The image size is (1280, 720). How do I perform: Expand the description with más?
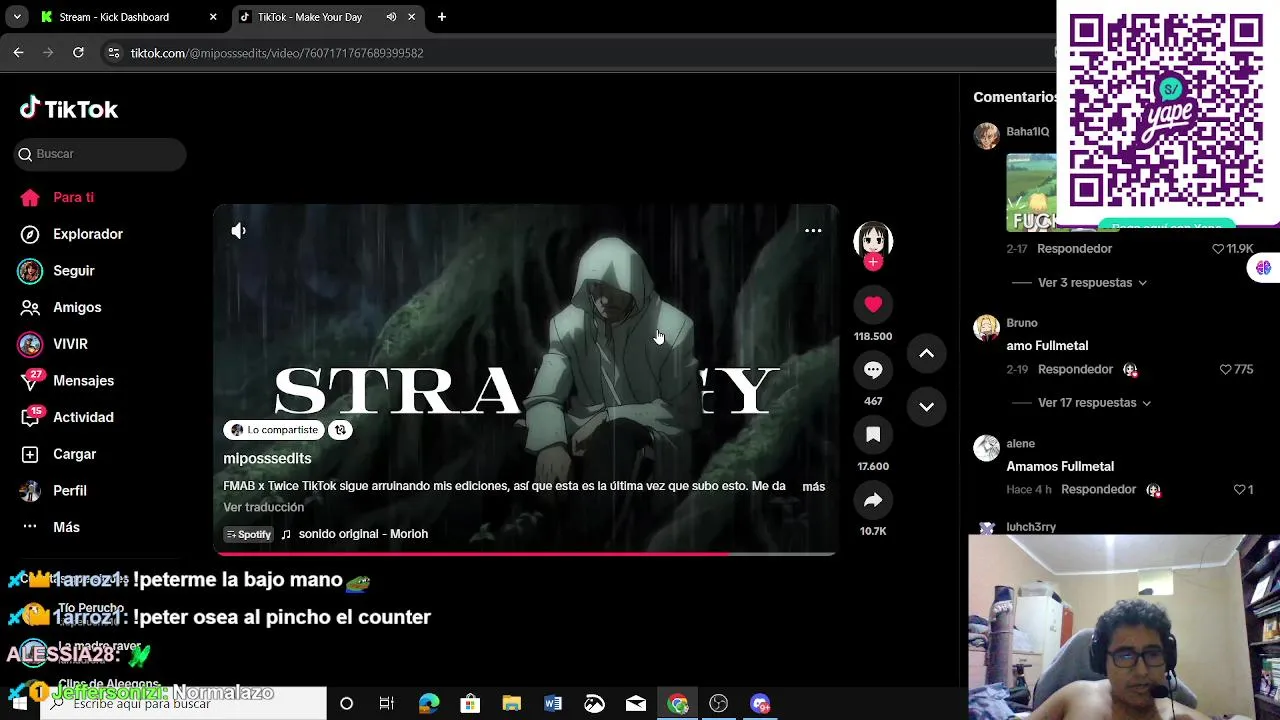(x=813, y=486)
